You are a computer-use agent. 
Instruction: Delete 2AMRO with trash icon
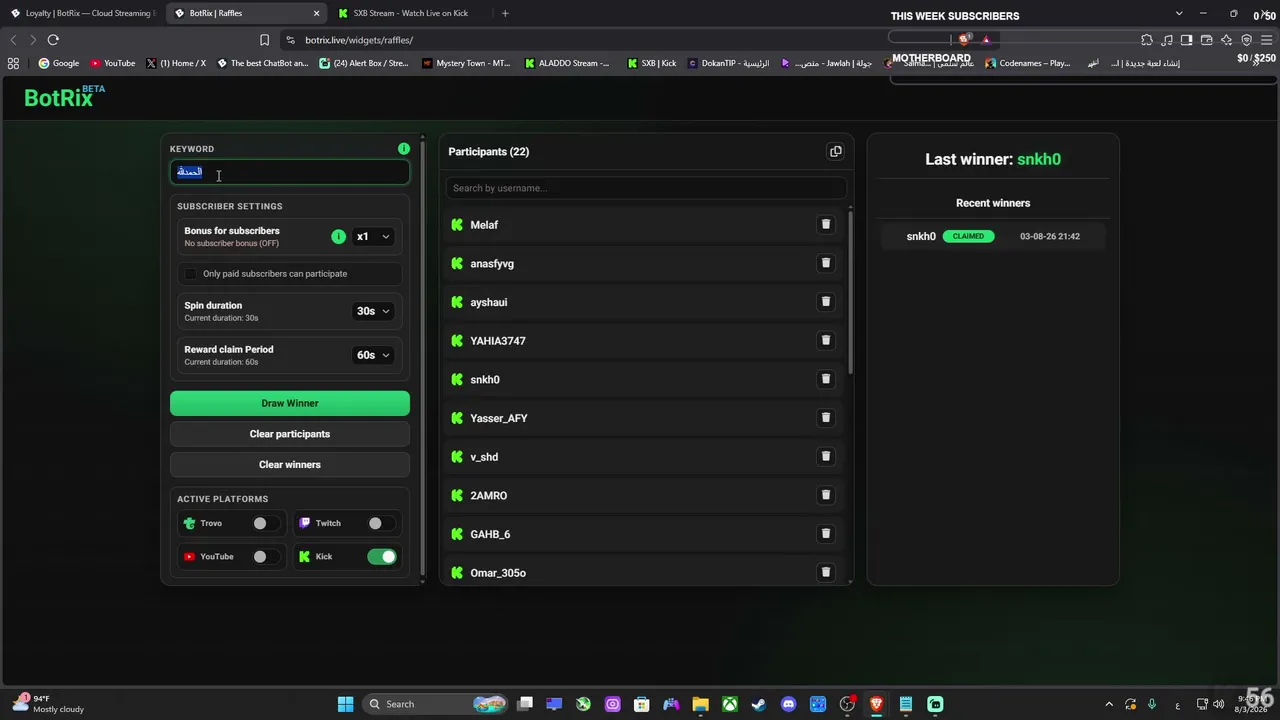826,495
